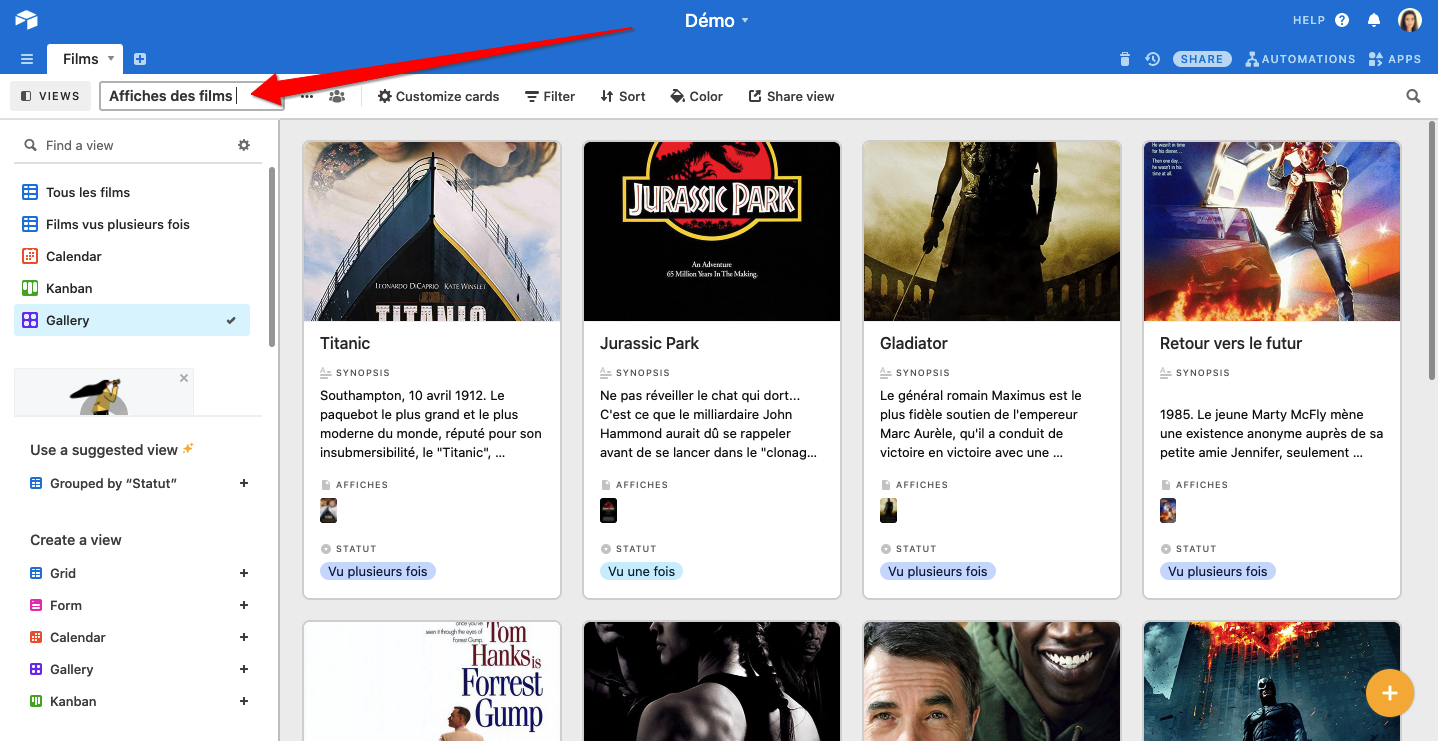The height and width of the screenshot is (742, 1438).
Task: Open AUTOMATIONS panel
Action: (1300, 59)
